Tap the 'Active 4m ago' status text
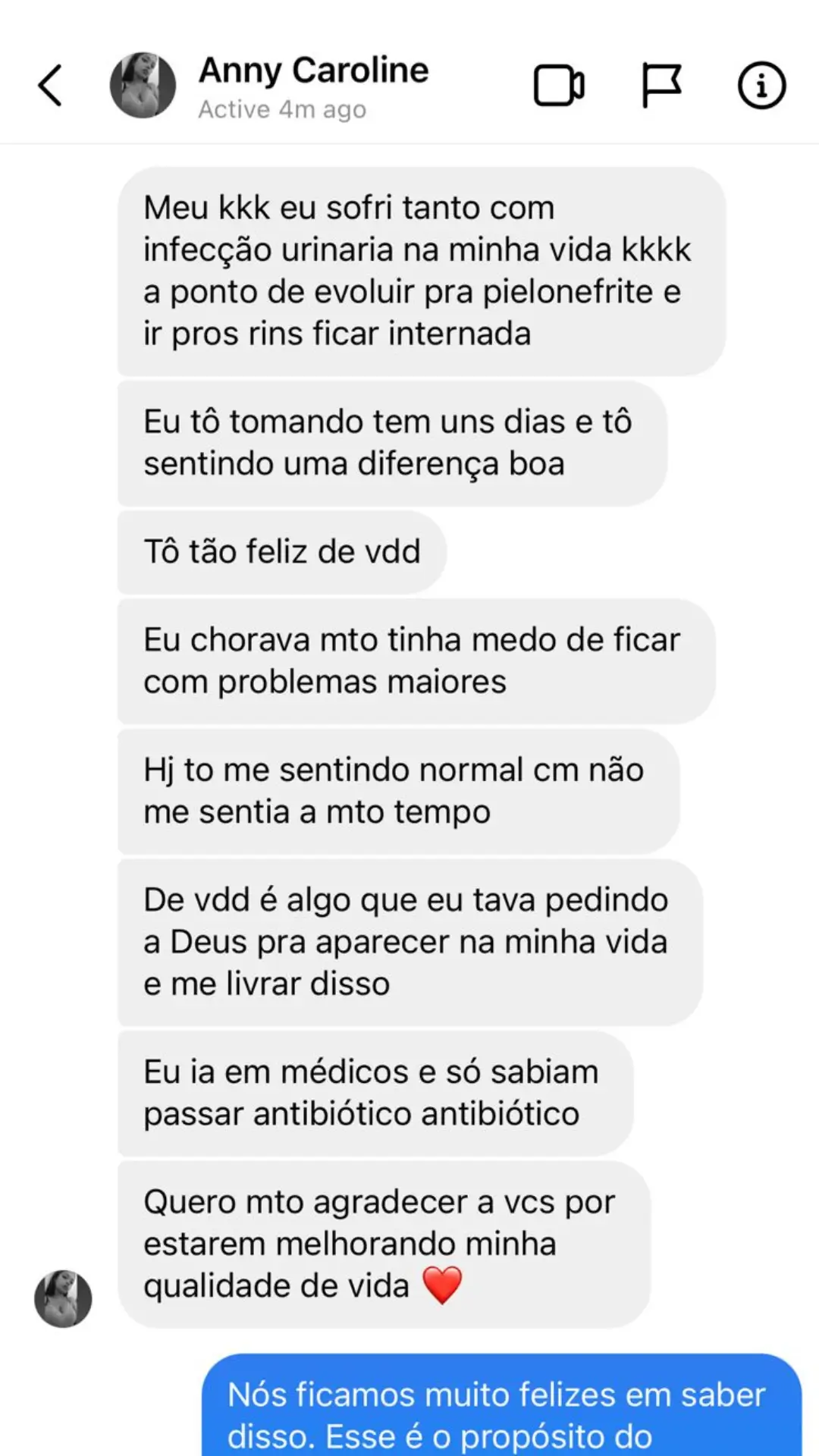 point(282,110)
